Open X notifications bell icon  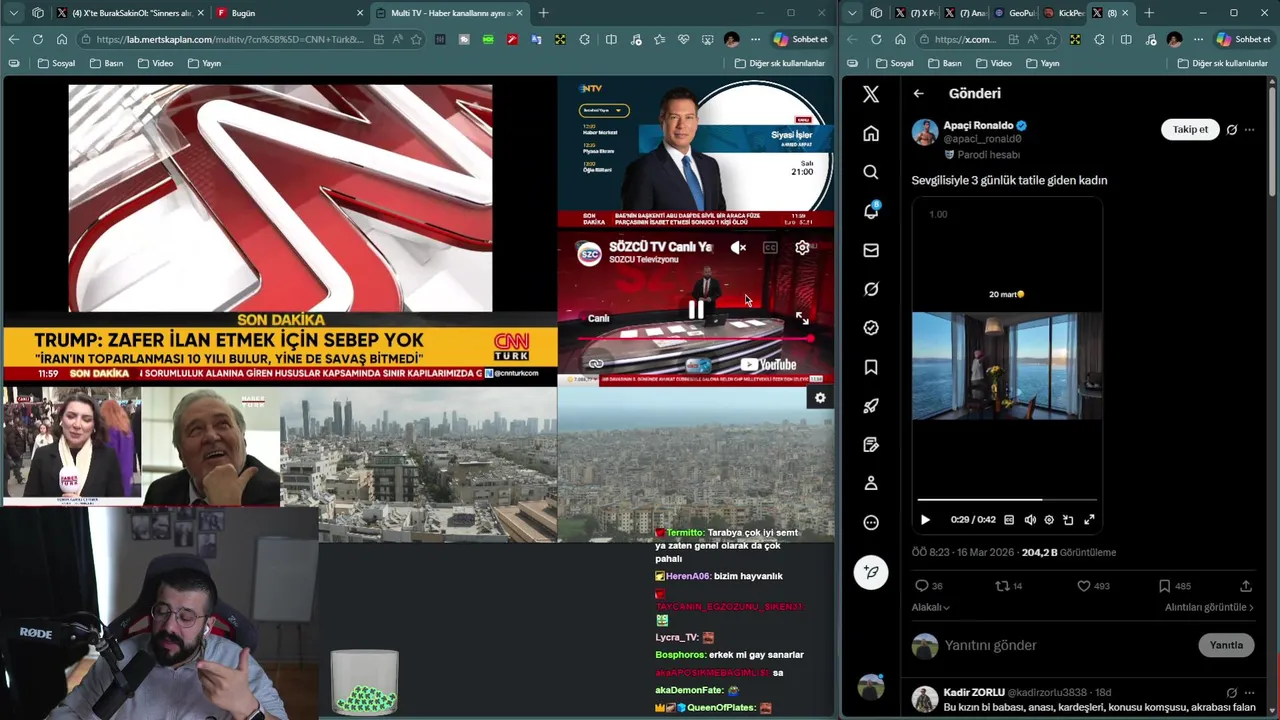871,211
